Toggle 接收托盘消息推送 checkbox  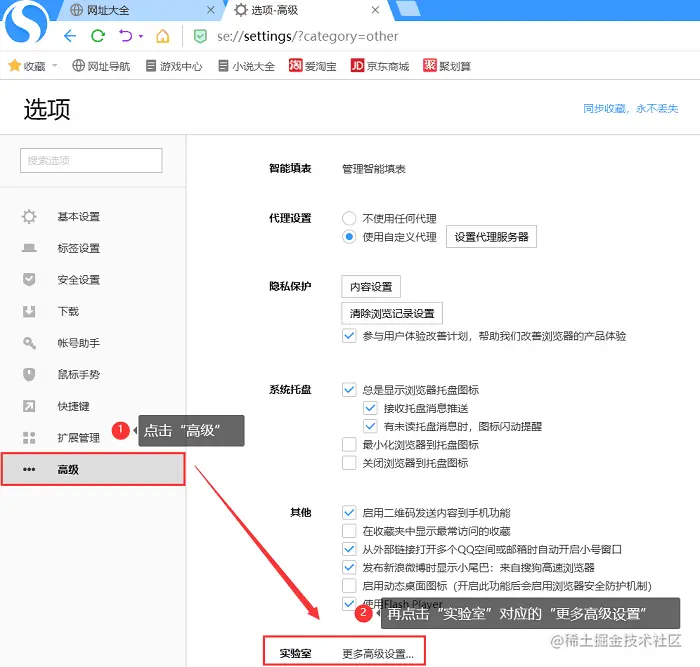coord(370,408)
